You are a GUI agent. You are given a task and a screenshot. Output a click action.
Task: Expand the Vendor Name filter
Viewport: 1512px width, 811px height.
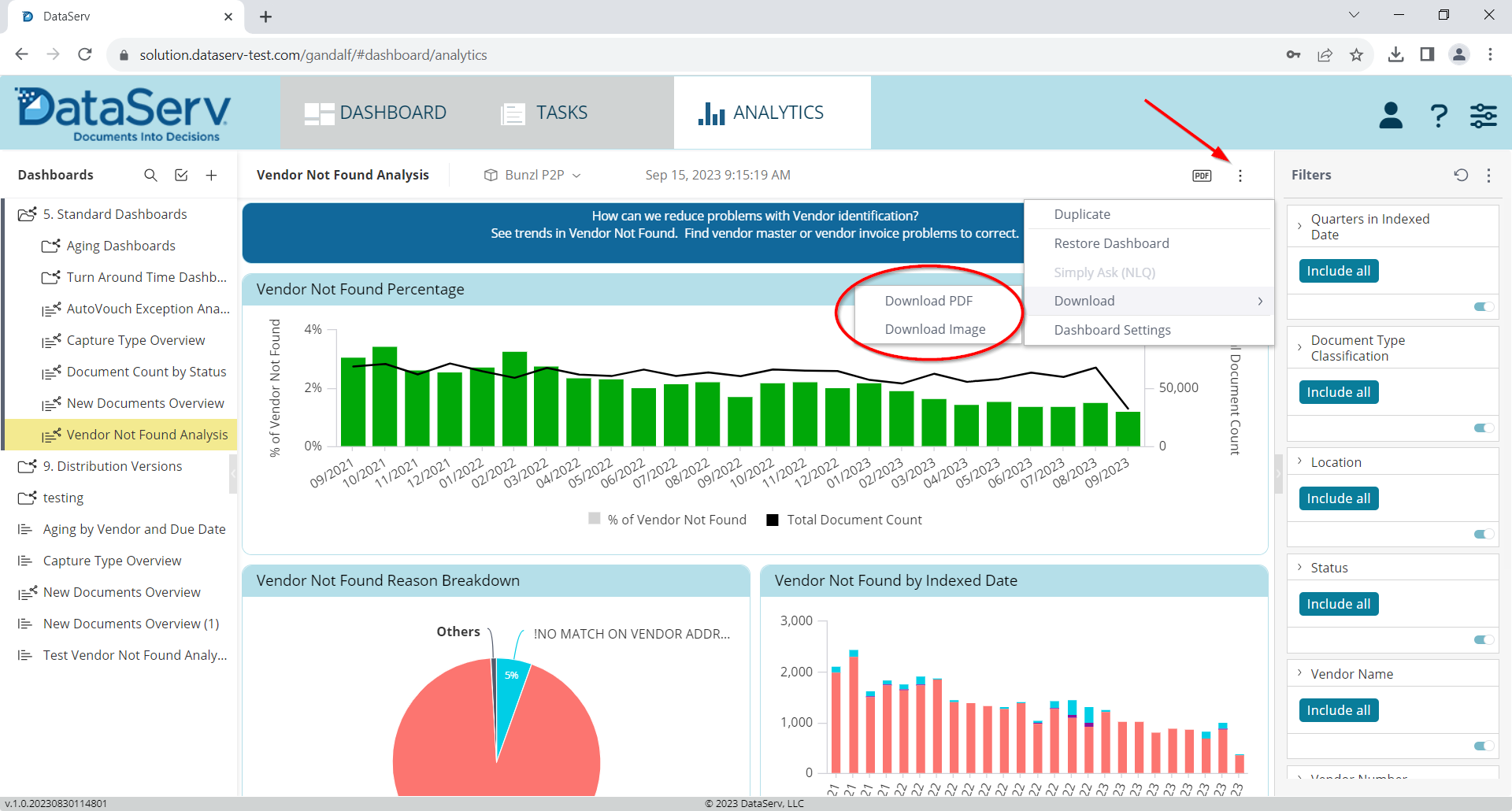coord(1299,673)
